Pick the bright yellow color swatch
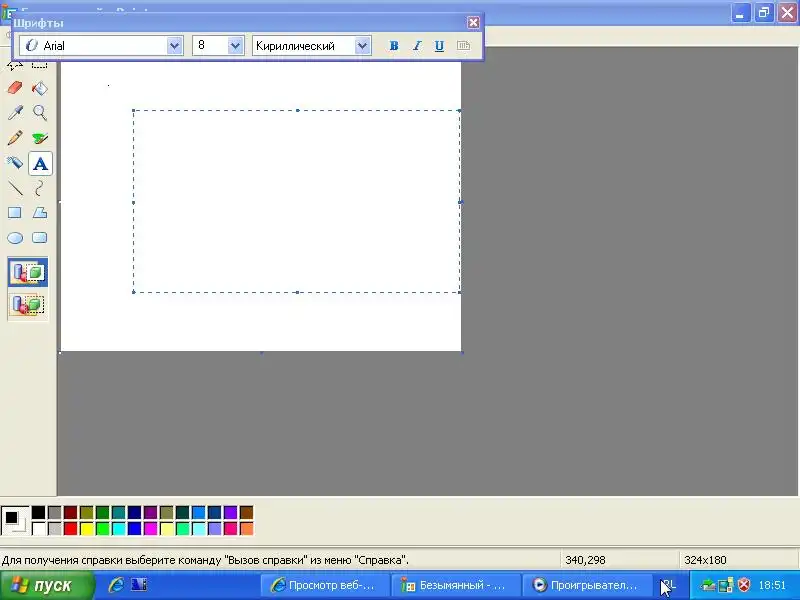 (87, 528)
